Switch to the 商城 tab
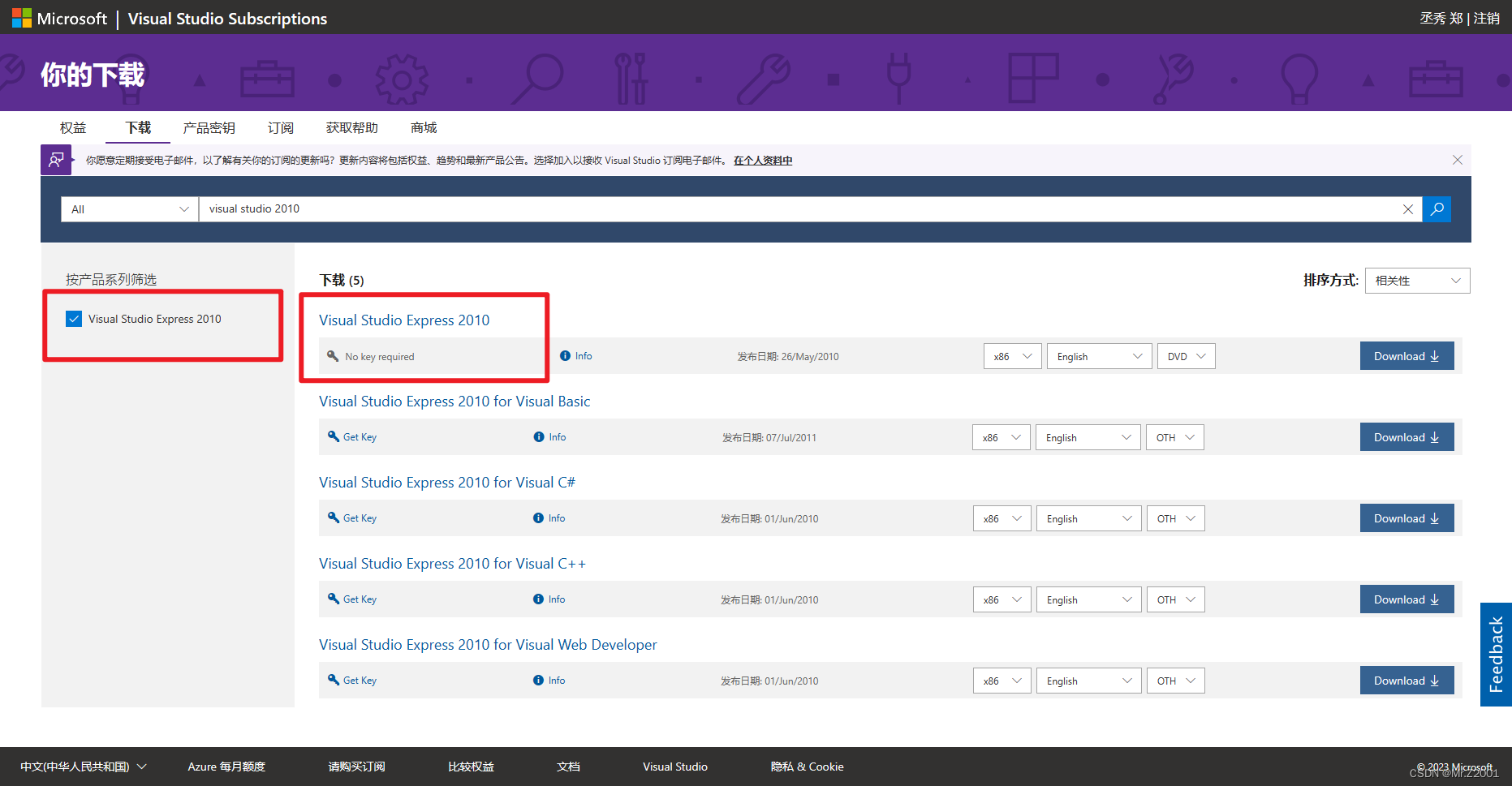Image resolution: width=1512 pixels, height=786 pixels. pyautogui.click(x=424, y=127)
